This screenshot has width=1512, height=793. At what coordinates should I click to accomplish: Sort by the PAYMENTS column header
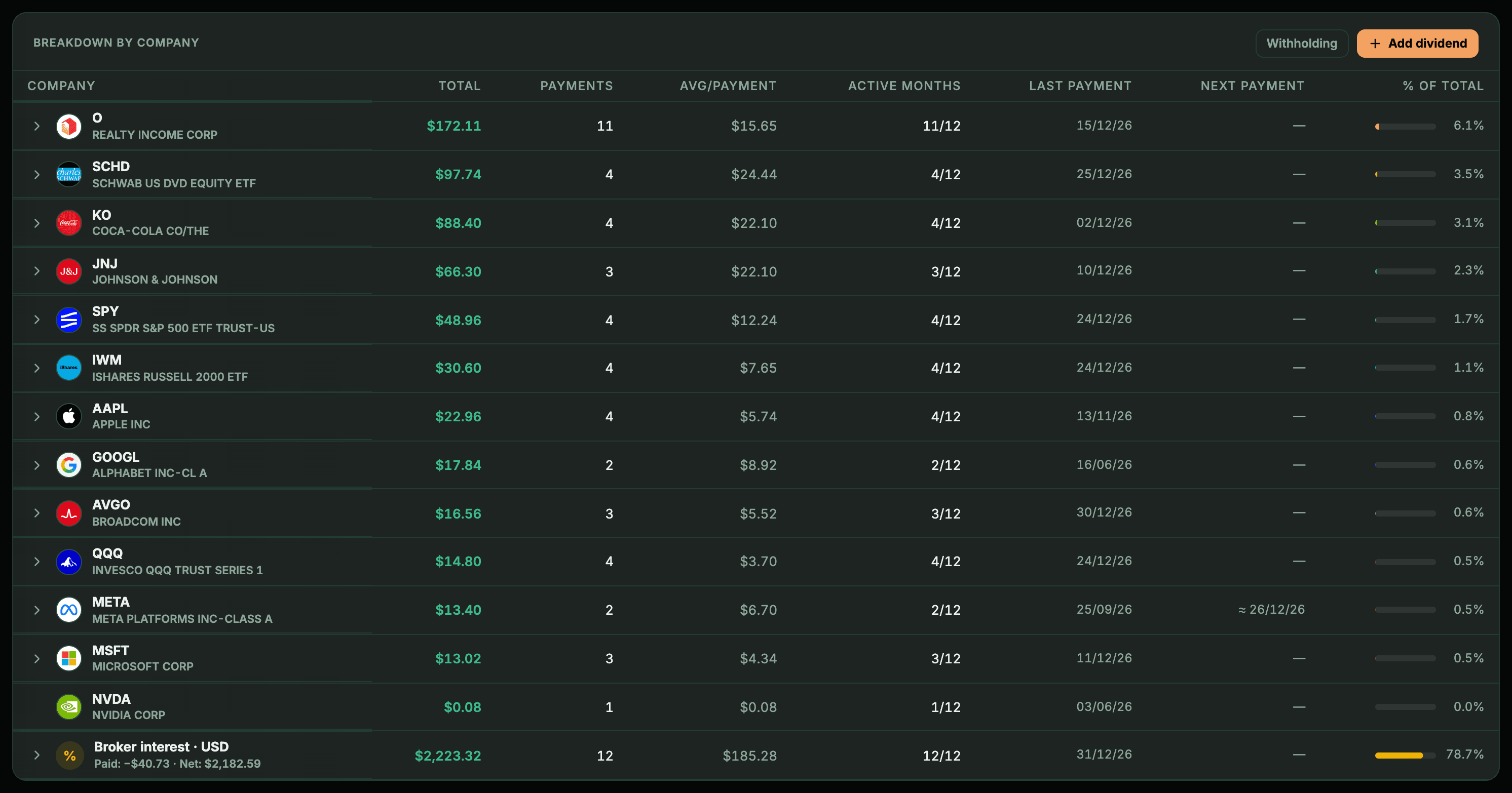point(577,86)
